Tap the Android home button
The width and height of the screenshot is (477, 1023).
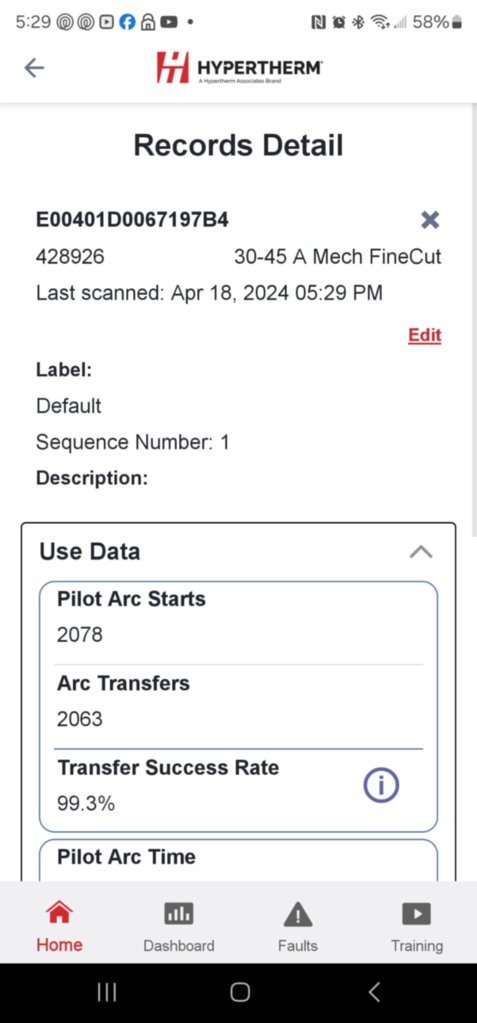pos(239,992)
